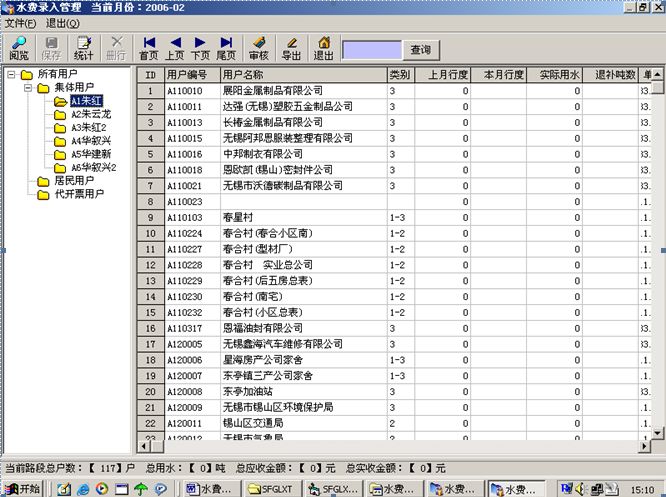
Task: Click the cell A110011
Action: 192,107
